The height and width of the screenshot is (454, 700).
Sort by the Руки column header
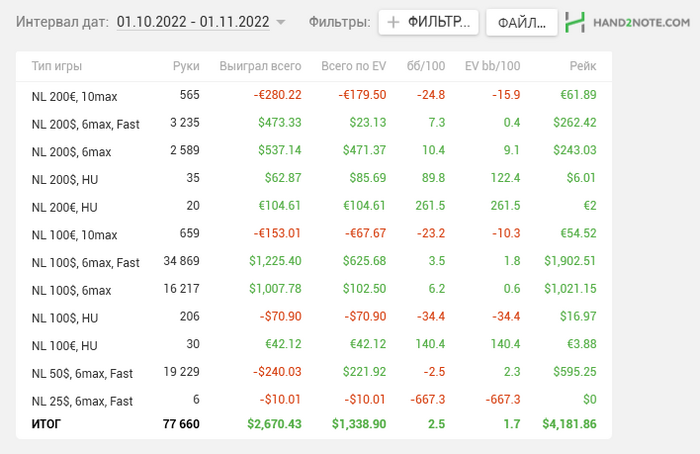pyautogui.click(x=186, y=66)
